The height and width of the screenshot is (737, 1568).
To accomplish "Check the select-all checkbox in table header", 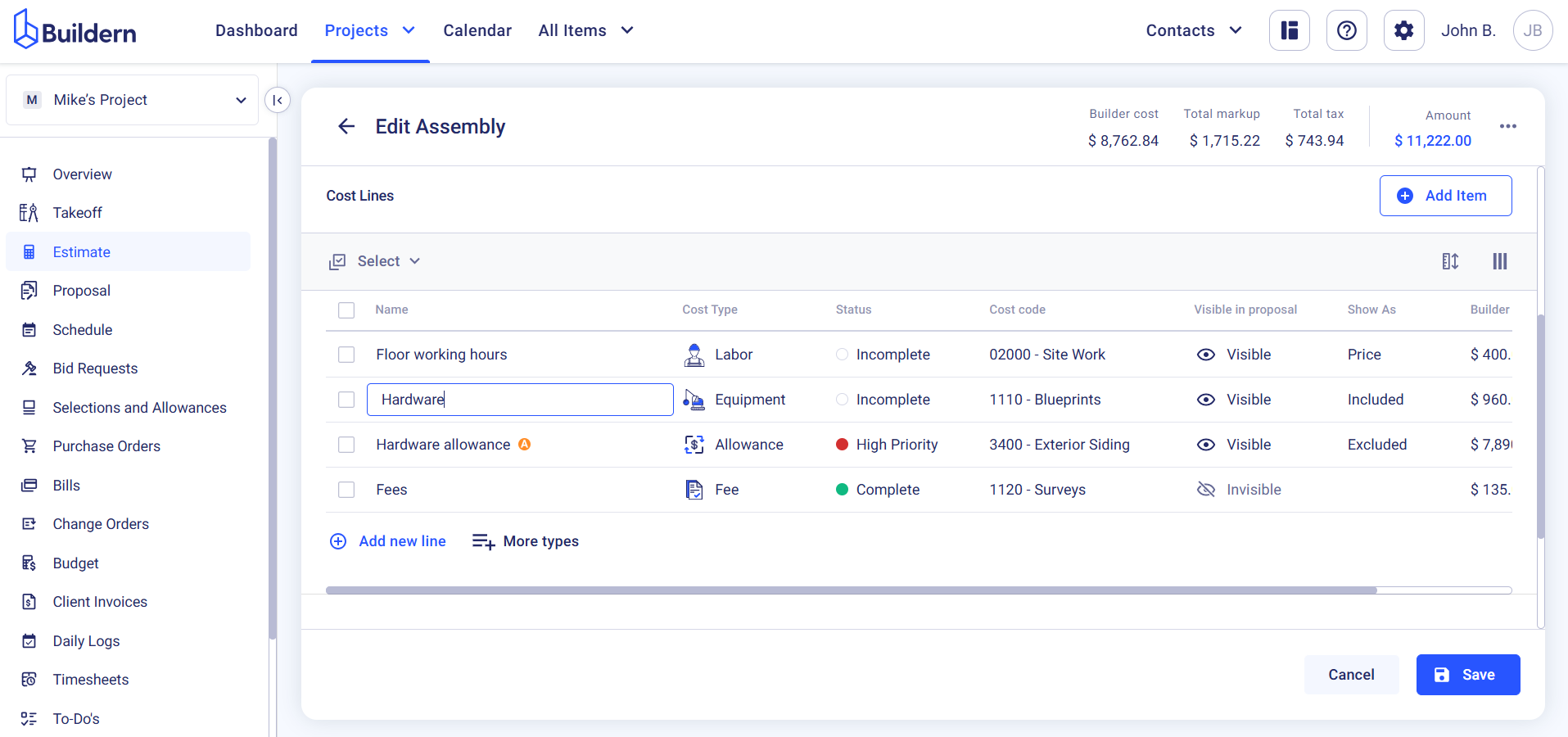I will pos(346,310).
